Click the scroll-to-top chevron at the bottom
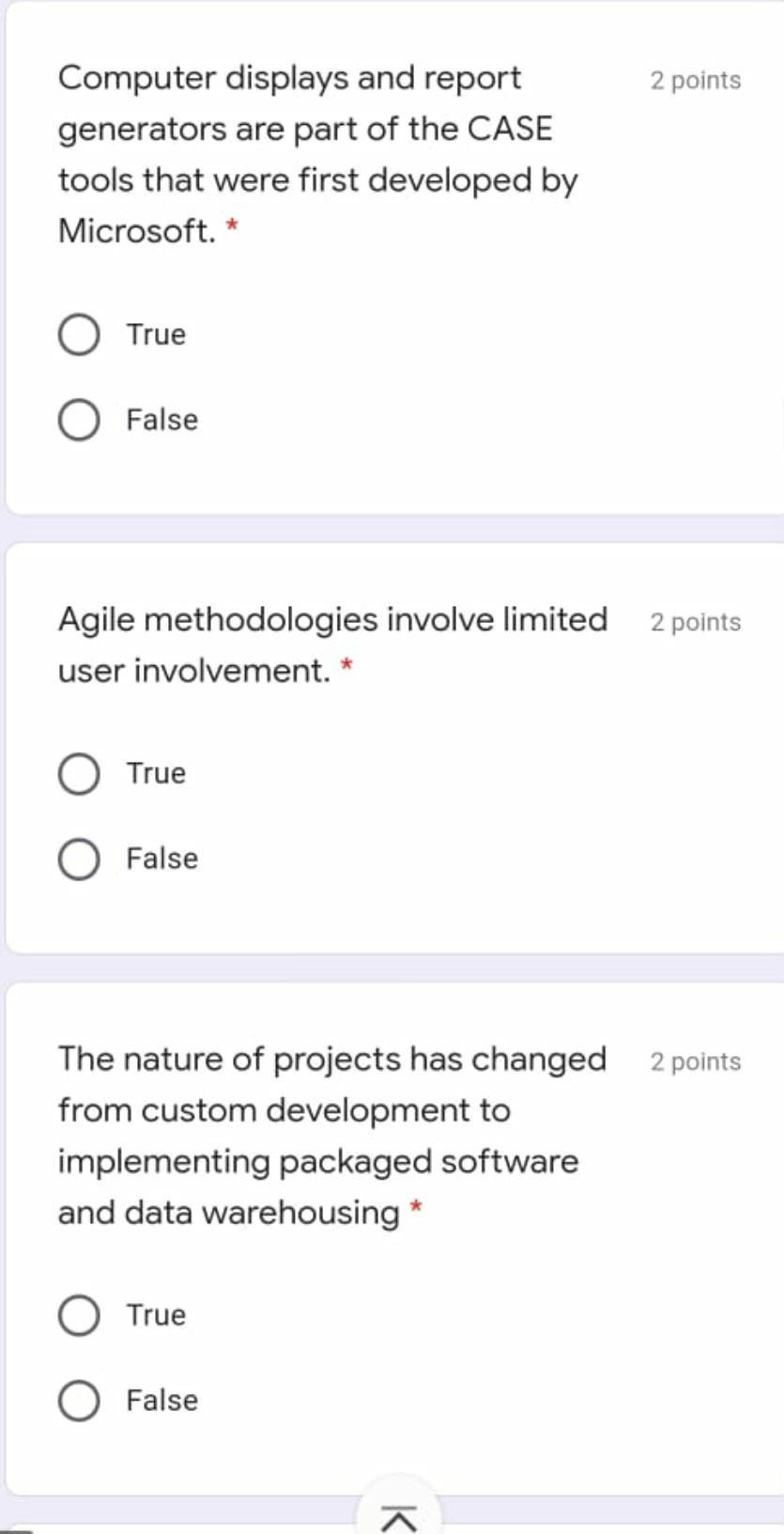Viewport: 784px width, 1534px height. click(x=399, y=1512)
